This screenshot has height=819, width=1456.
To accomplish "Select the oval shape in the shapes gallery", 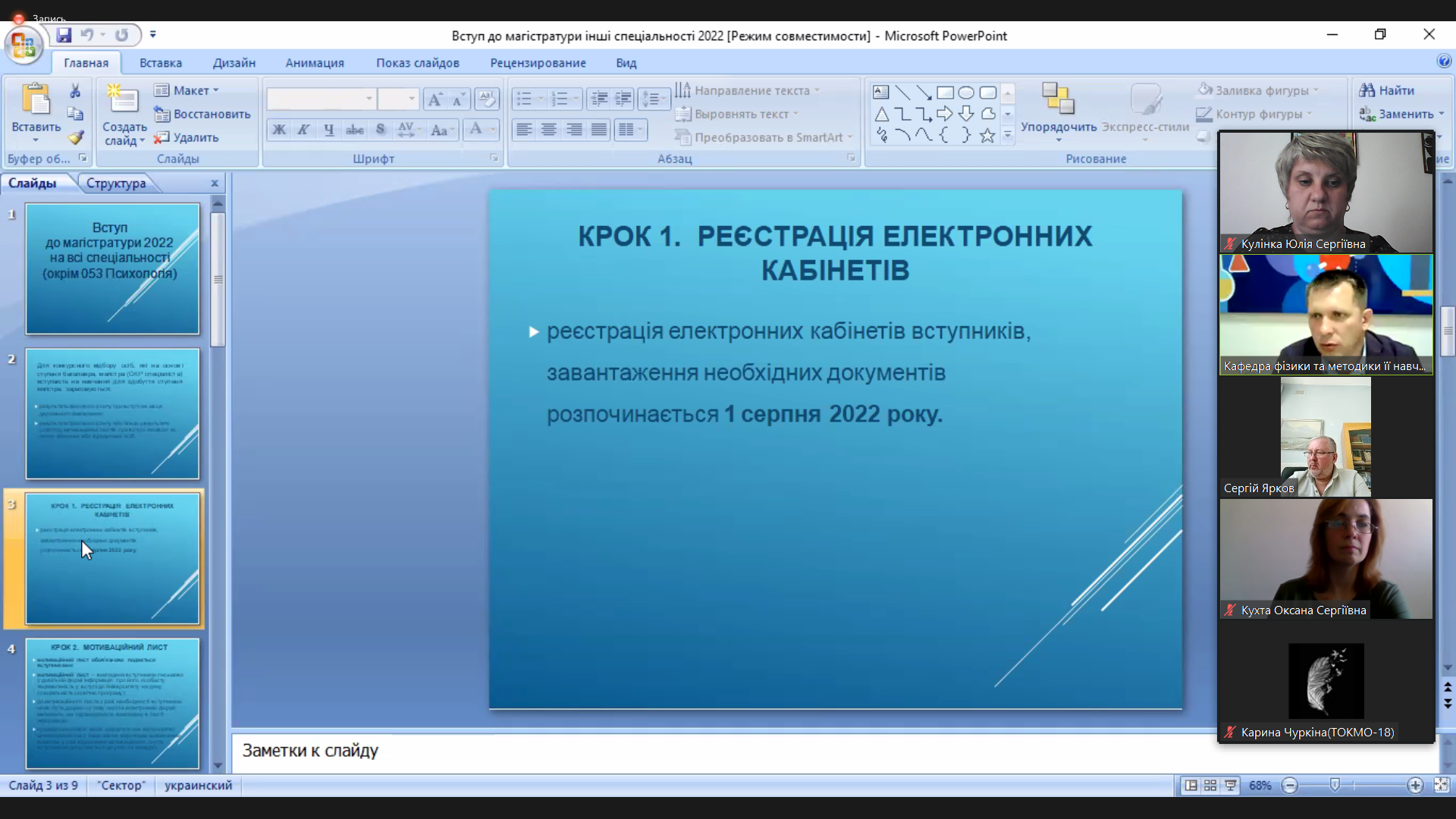I will [x=966, y=93].
